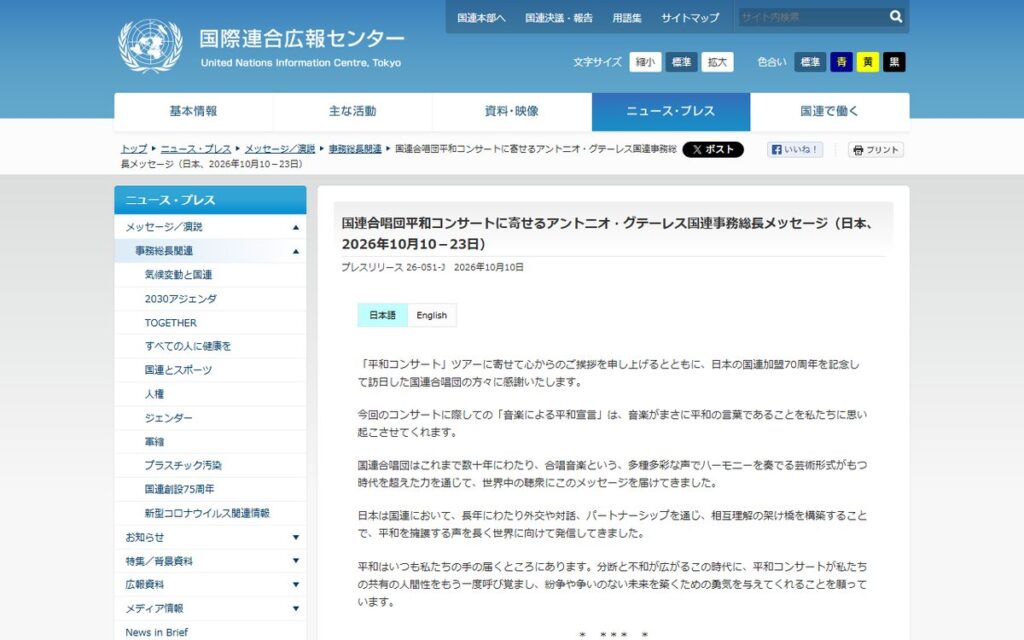Open 国連とスポーツ sidebar item
The image size is (1024, 640).
point(210,370)
